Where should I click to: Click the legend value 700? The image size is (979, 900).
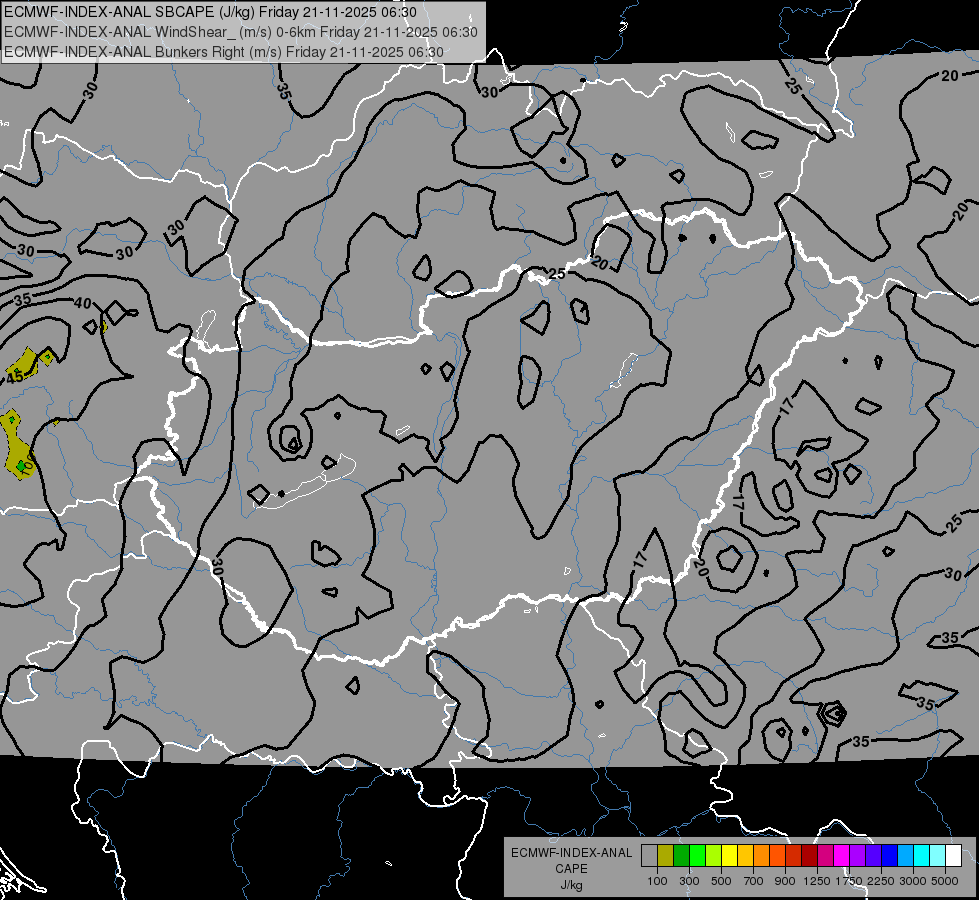tap(754, 881)
